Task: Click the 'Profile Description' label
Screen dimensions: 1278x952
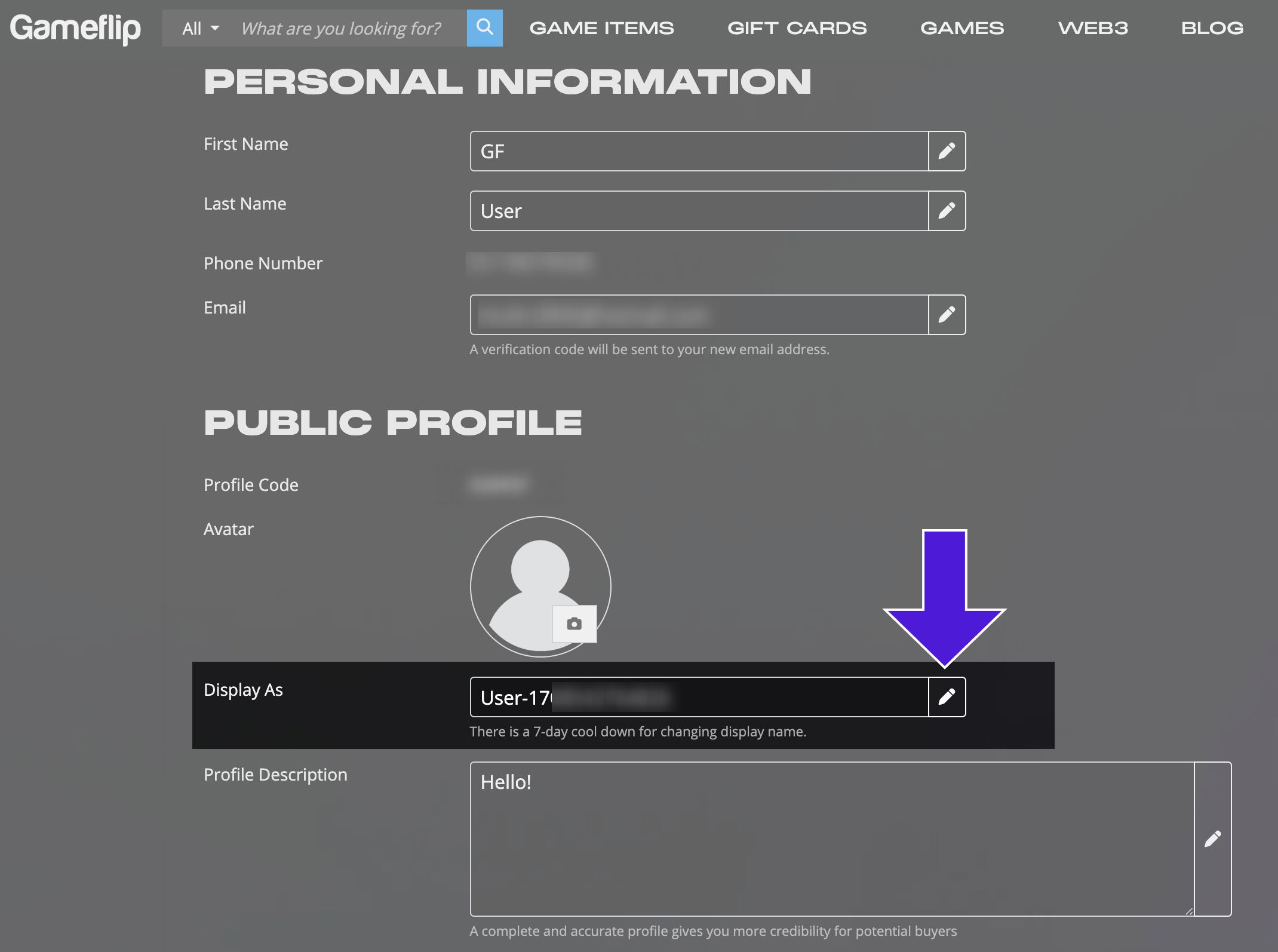Action: 275,775
